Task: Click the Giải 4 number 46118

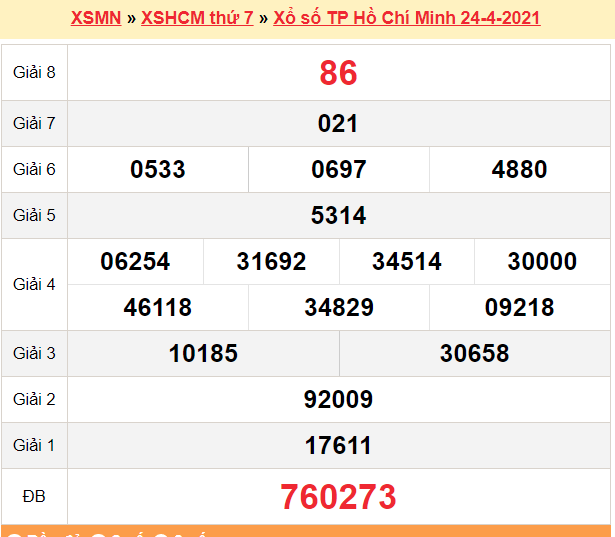Action: point(158,307)
